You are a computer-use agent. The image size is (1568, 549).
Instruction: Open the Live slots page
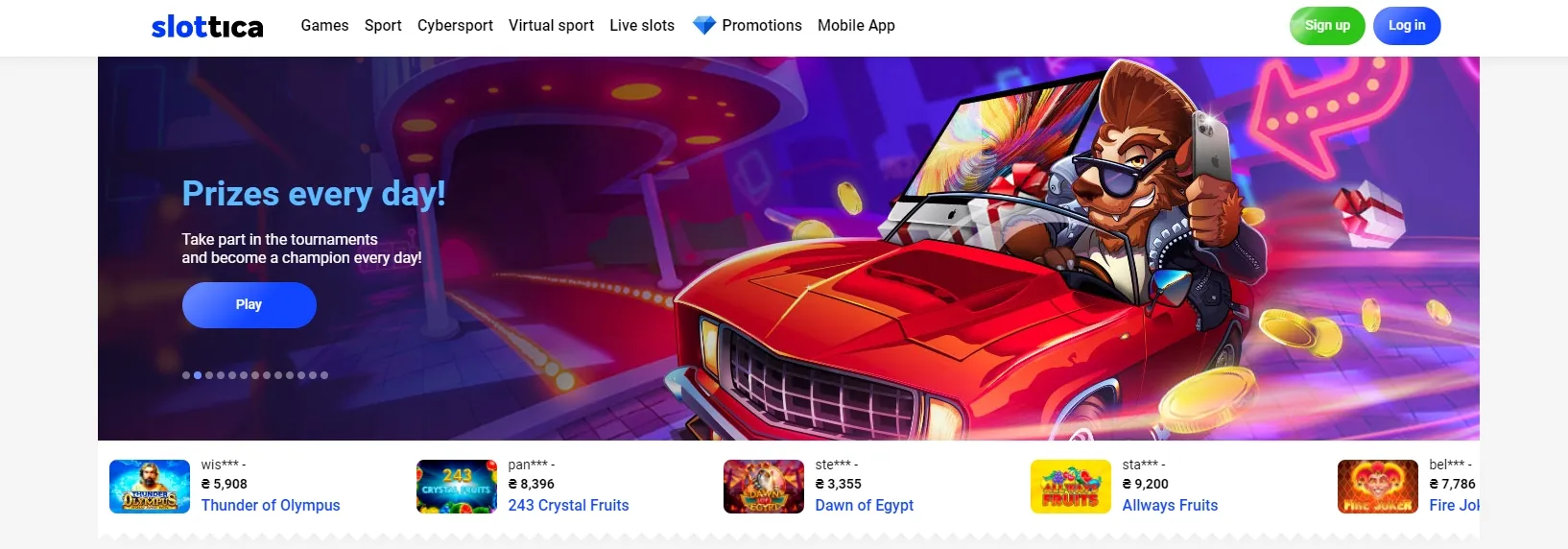click(642, 26)
